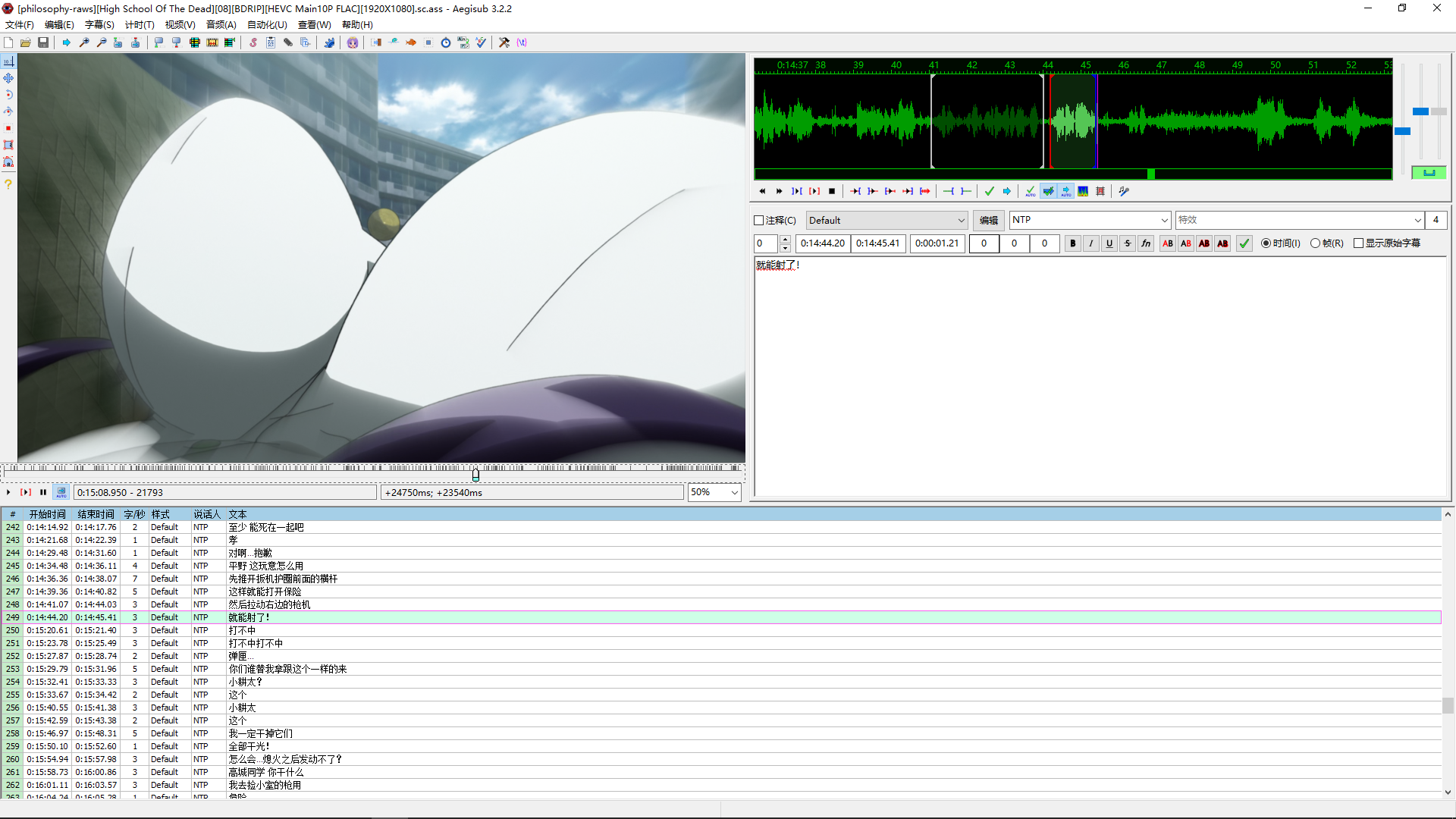The width and height of the screenshot is (1456, 819).
Task: Select the clip rectangle tool
Action: (8, 145)
